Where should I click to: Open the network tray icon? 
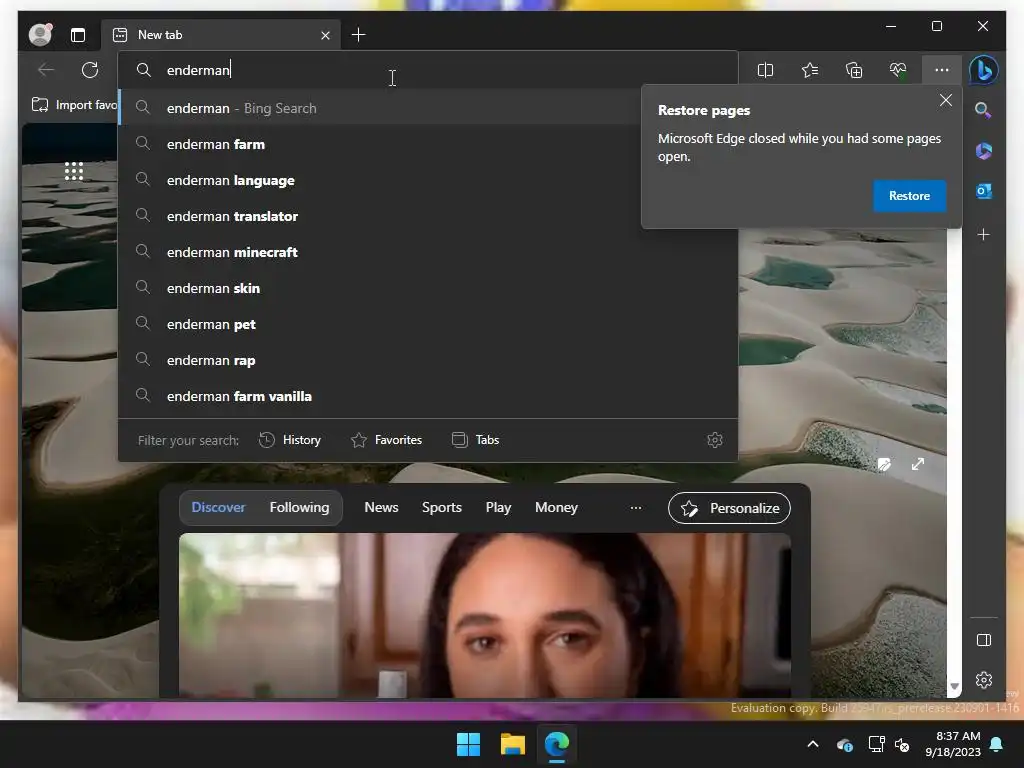tap(876, 744)
